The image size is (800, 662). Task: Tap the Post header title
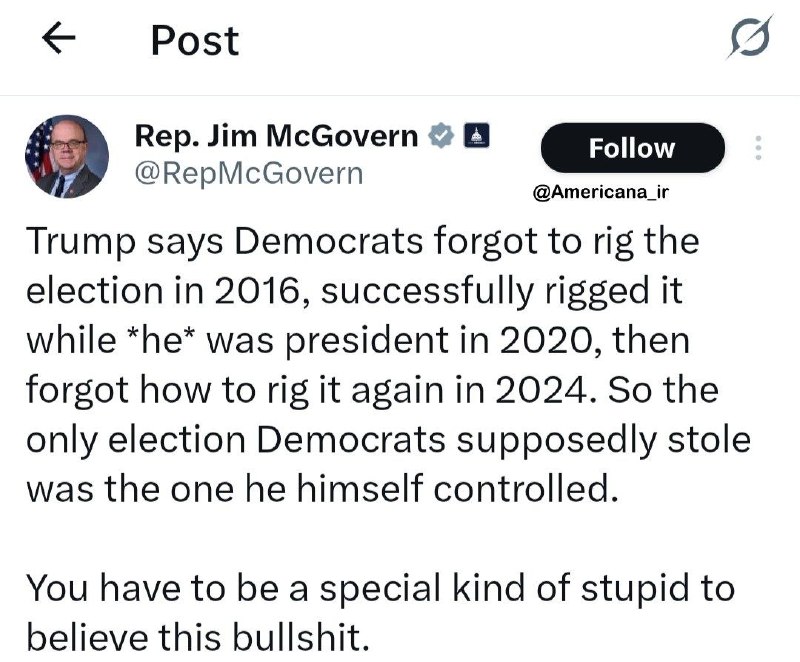click(x=195, y=41)
